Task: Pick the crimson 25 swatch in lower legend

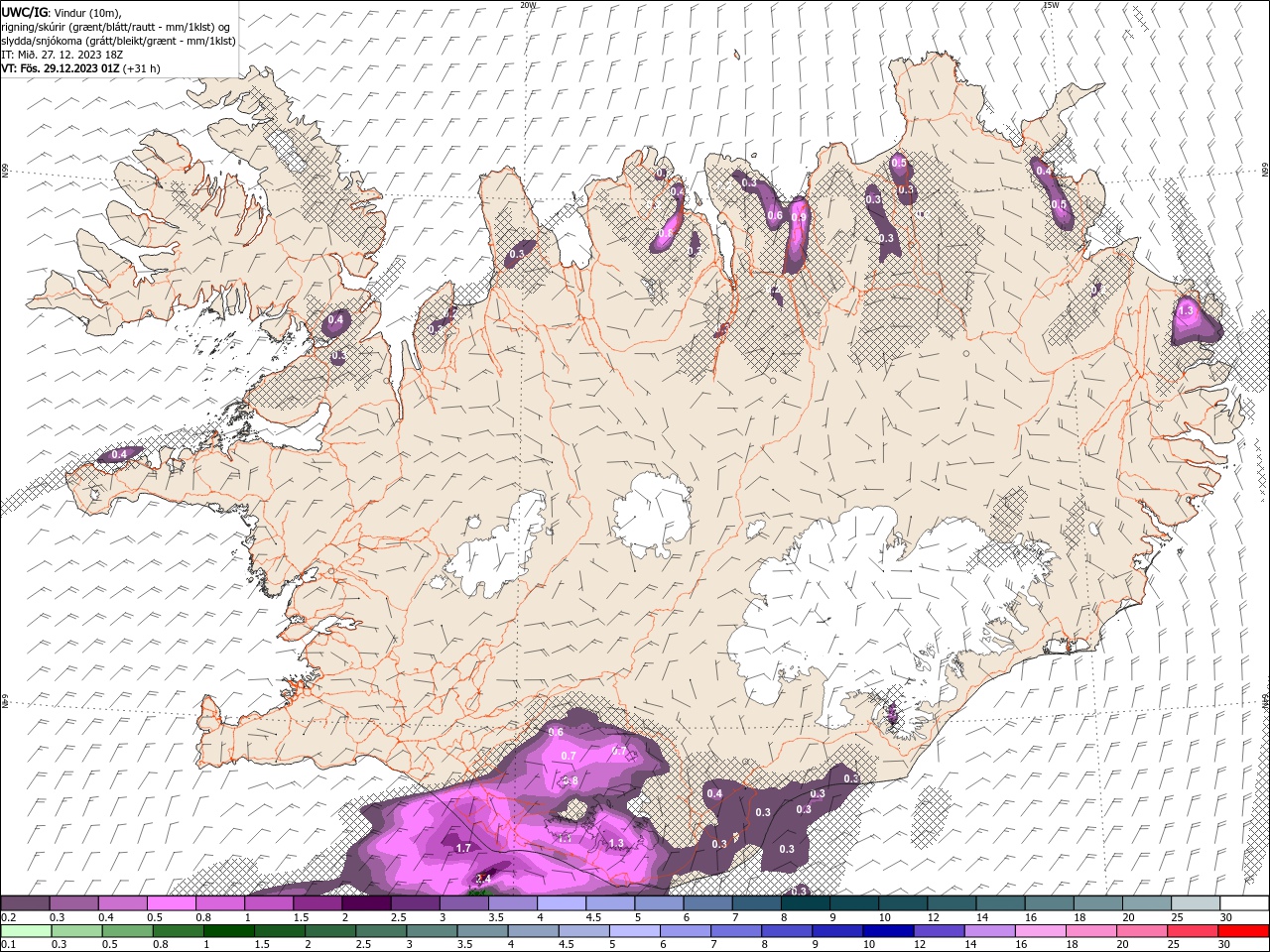Action: click(1191, 931)
